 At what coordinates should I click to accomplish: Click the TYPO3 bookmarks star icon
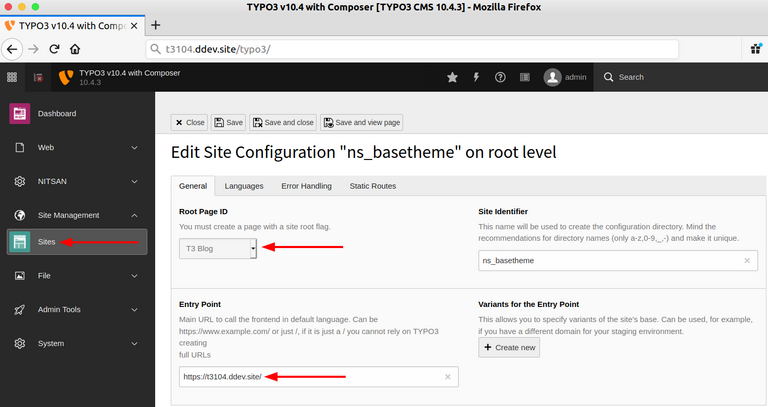coord(452,77)
